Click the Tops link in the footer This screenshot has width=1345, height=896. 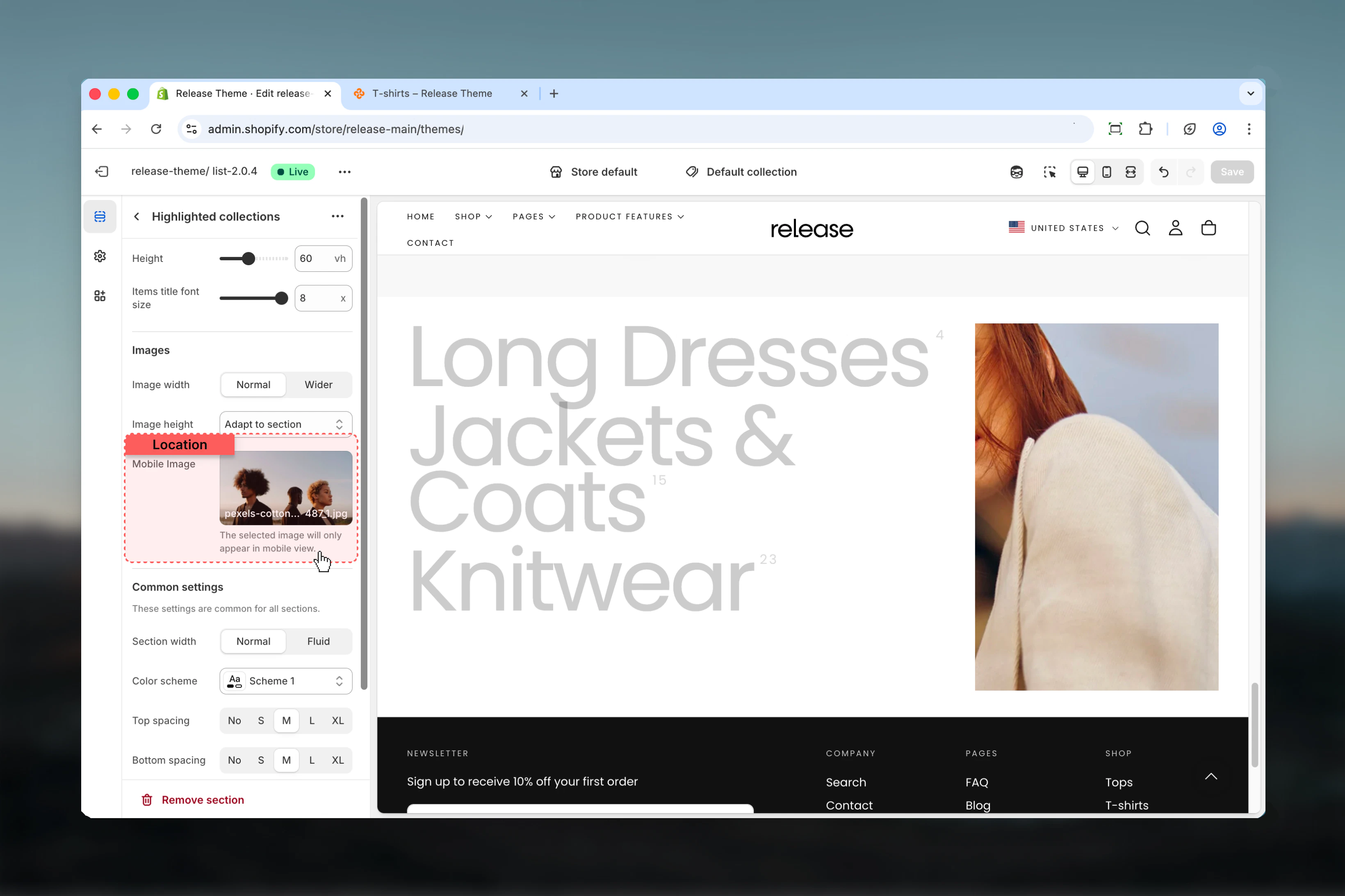[x=1119, y=782]
